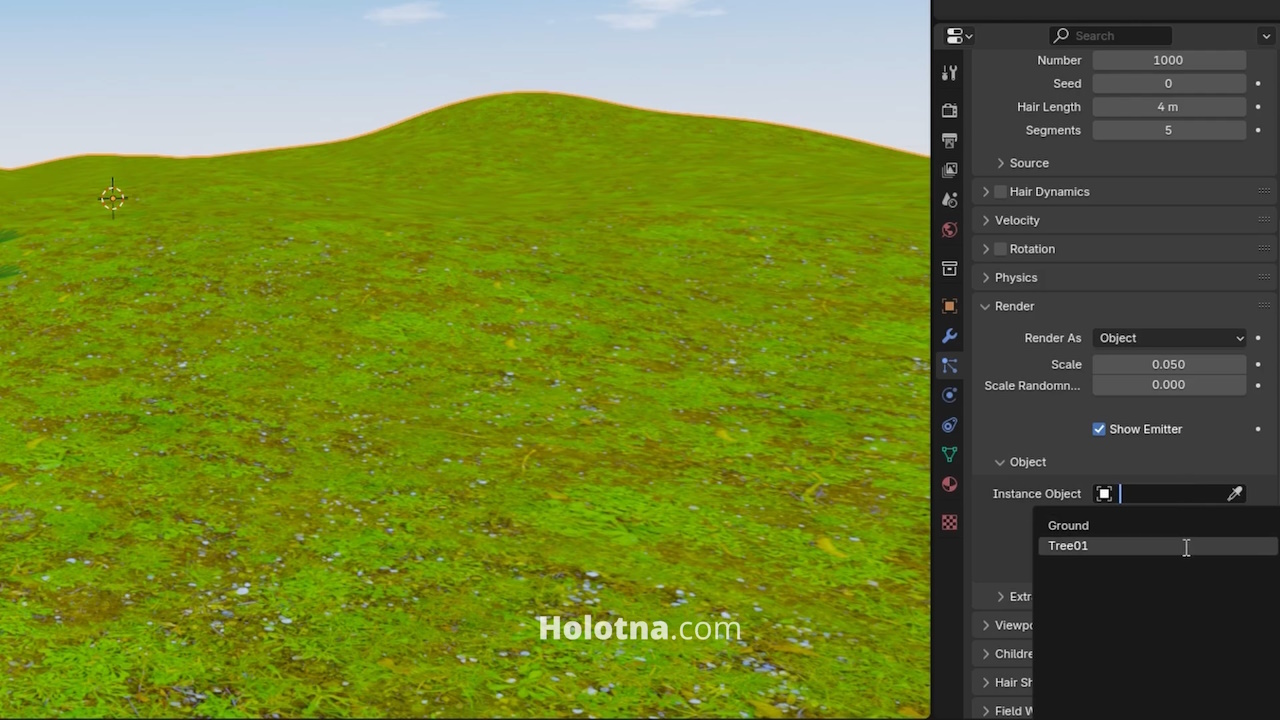Click drag handle of Rotation panel

click(x=1264, y=249)
